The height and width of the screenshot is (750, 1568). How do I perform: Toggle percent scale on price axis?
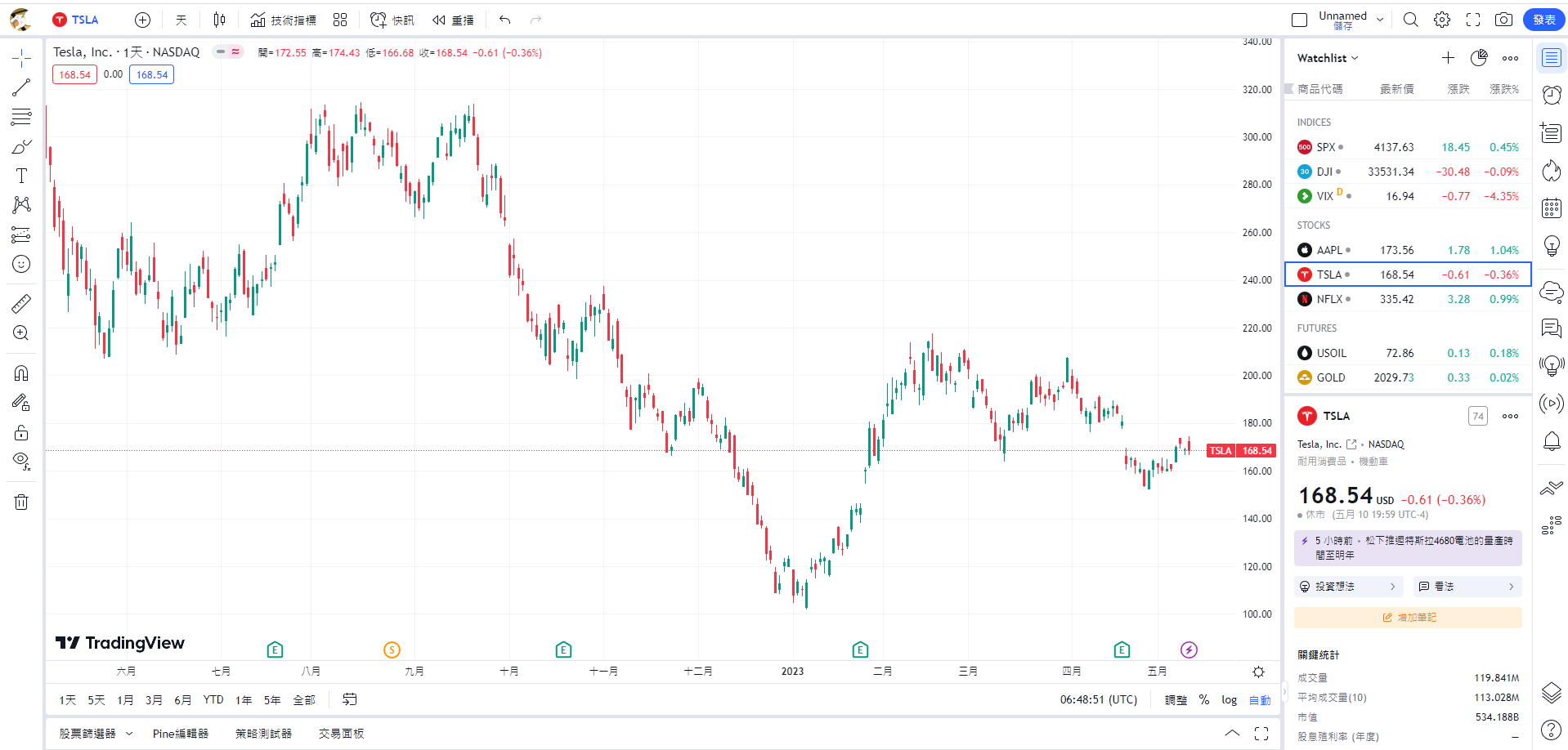coord(1204,700)
